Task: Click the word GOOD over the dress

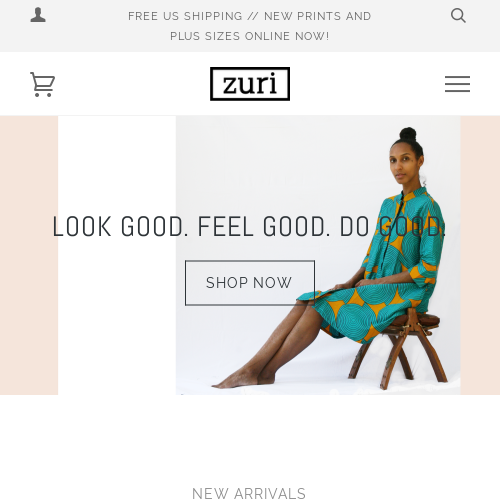Action: point(412,227)
